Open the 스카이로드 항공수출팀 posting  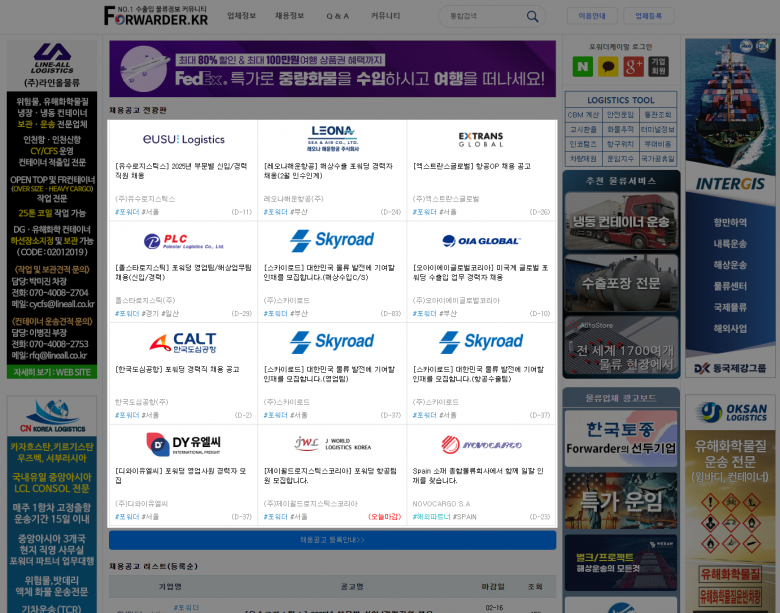point(478,374)
